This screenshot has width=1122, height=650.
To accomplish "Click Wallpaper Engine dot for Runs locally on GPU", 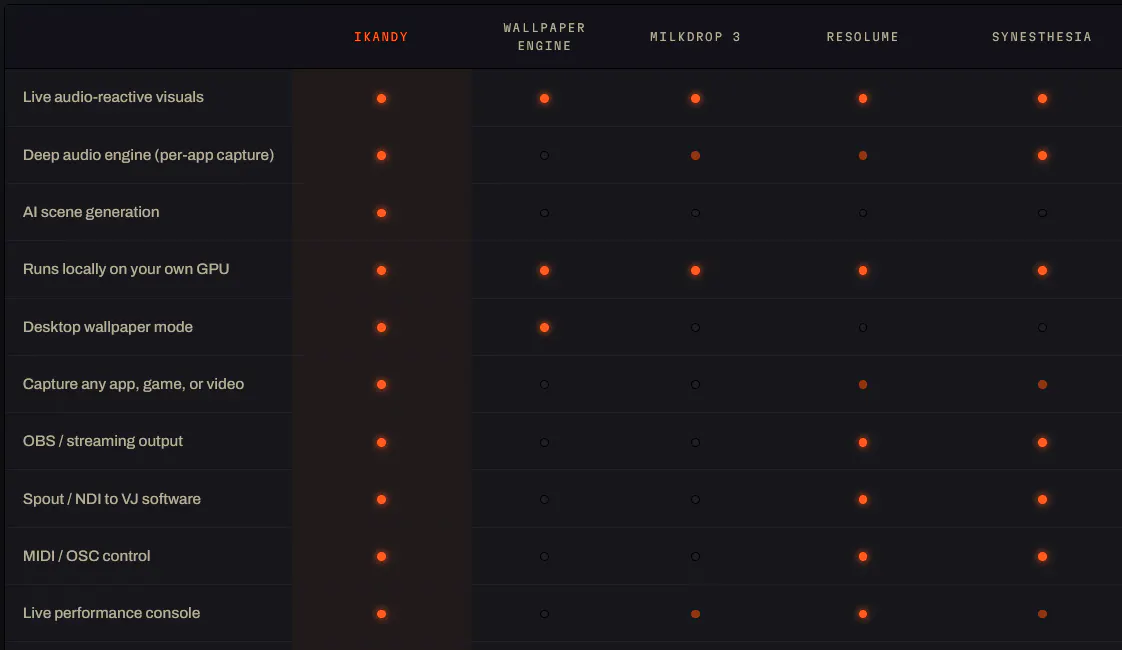I will coord(545,270).
